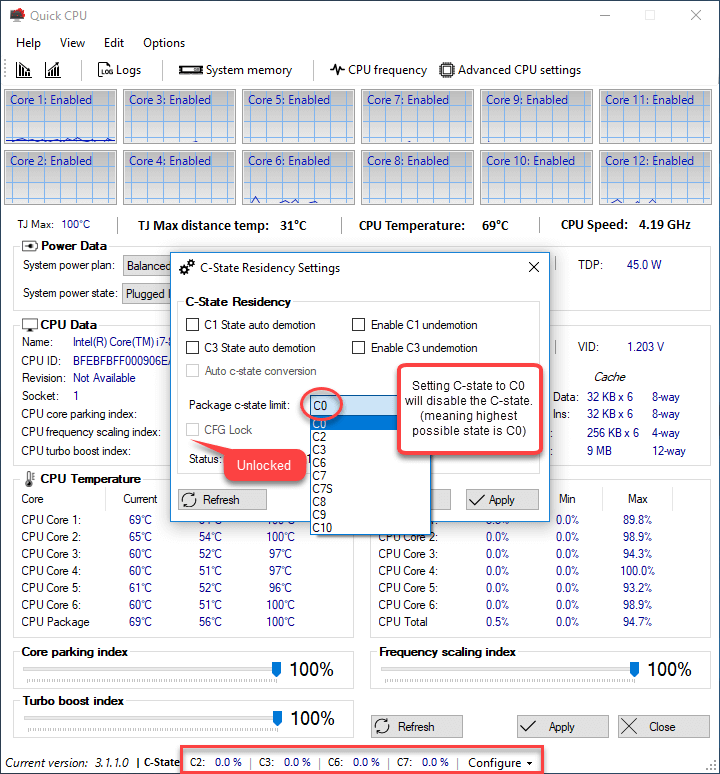The width and height of the screenshot is (720, 774).
Task: Click the CPU Package temperature row label
Action: click(55, 622)
